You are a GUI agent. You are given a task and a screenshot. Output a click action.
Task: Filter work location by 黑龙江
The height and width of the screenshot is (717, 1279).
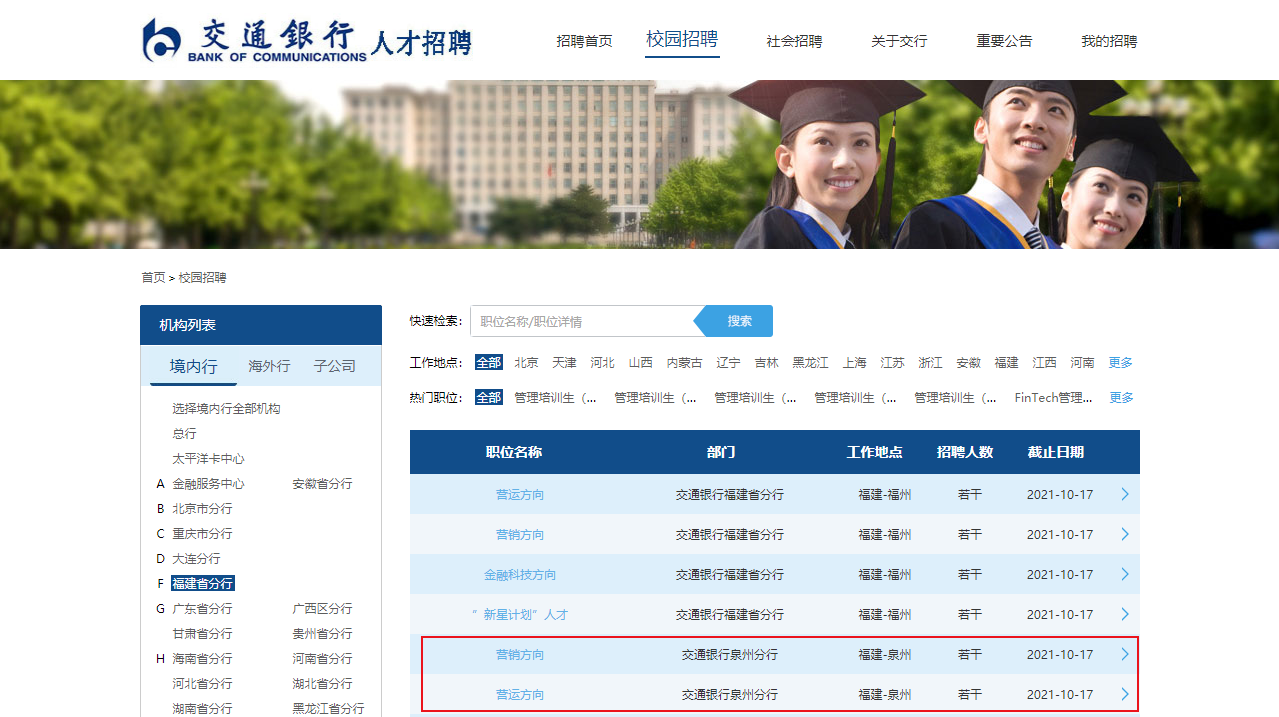coord(811,362)
